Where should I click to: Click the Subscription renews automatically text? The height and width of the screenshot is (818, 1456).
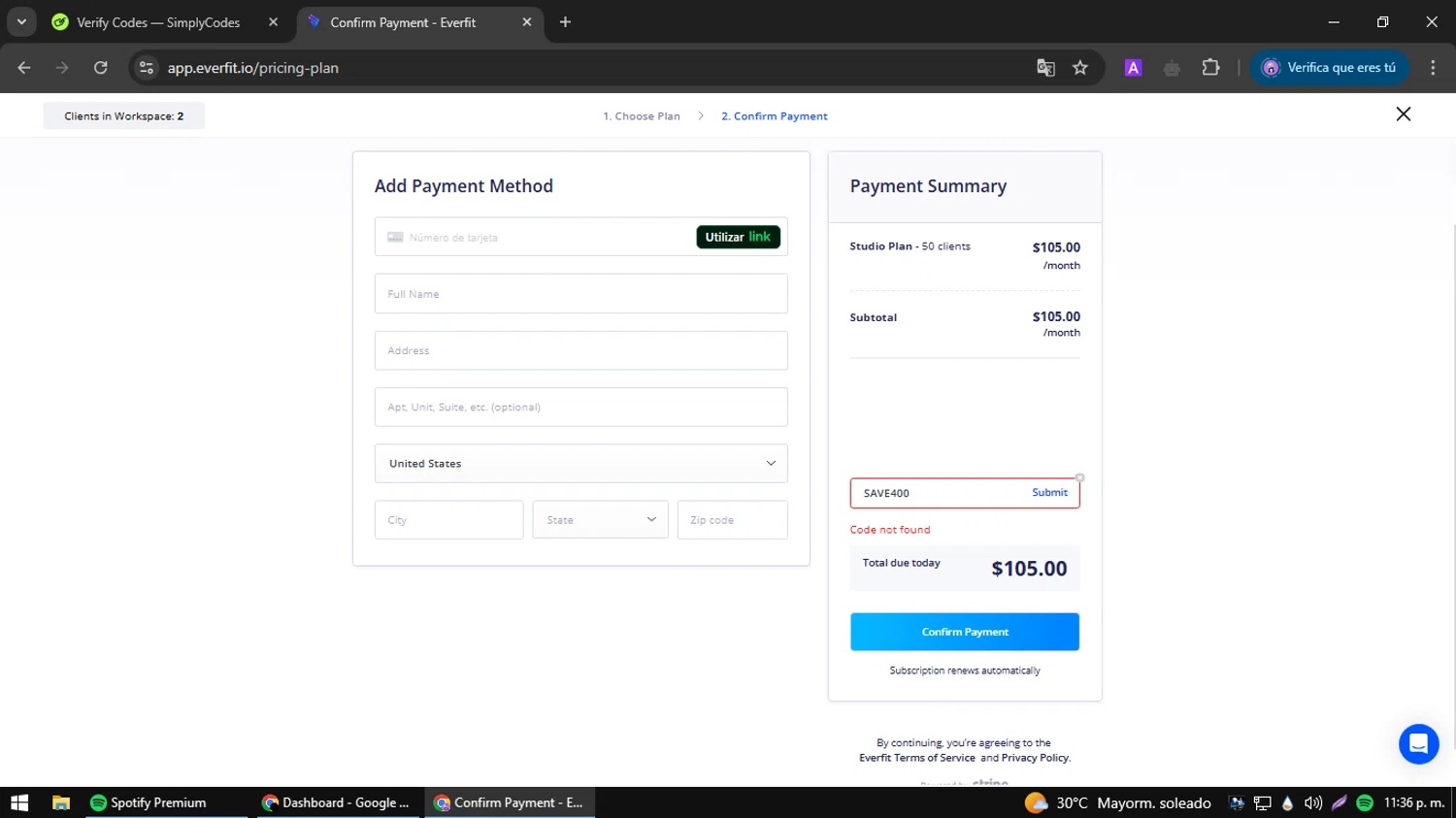[965, 671]
